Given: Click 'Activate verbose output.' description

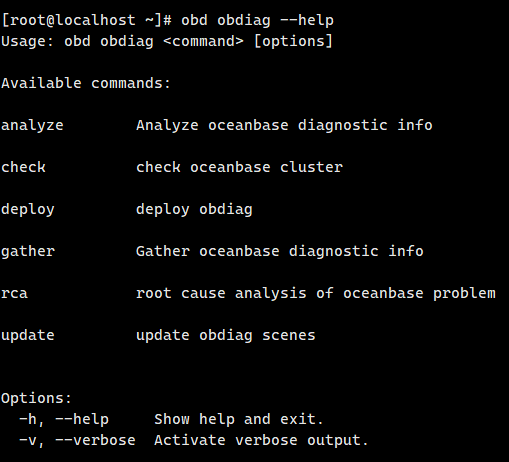Looking at the screenshot, I should coord(261,440).
